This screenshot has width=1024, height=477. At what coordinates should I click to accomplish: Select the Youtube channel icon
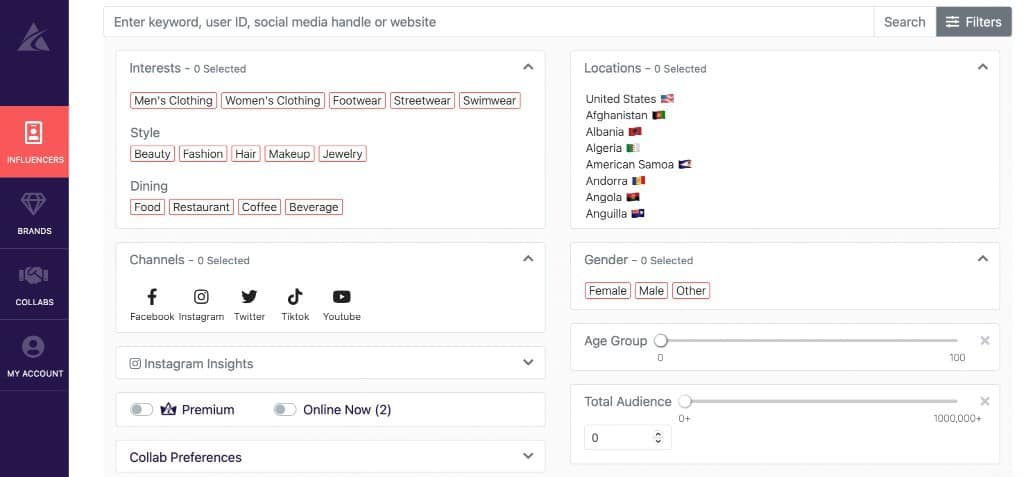342,297
